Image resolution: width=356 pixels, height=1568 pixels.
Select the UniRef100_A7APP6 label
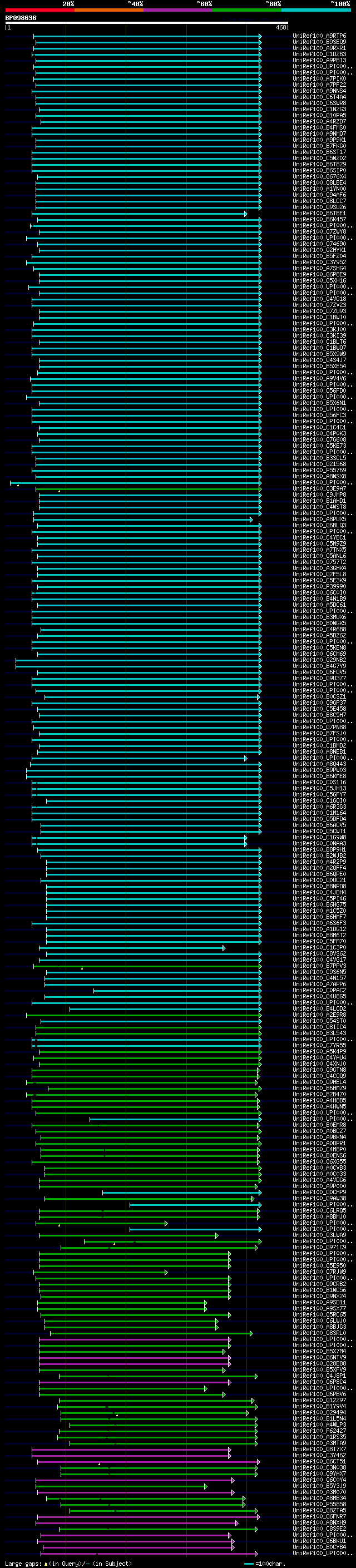pos(319,983)
